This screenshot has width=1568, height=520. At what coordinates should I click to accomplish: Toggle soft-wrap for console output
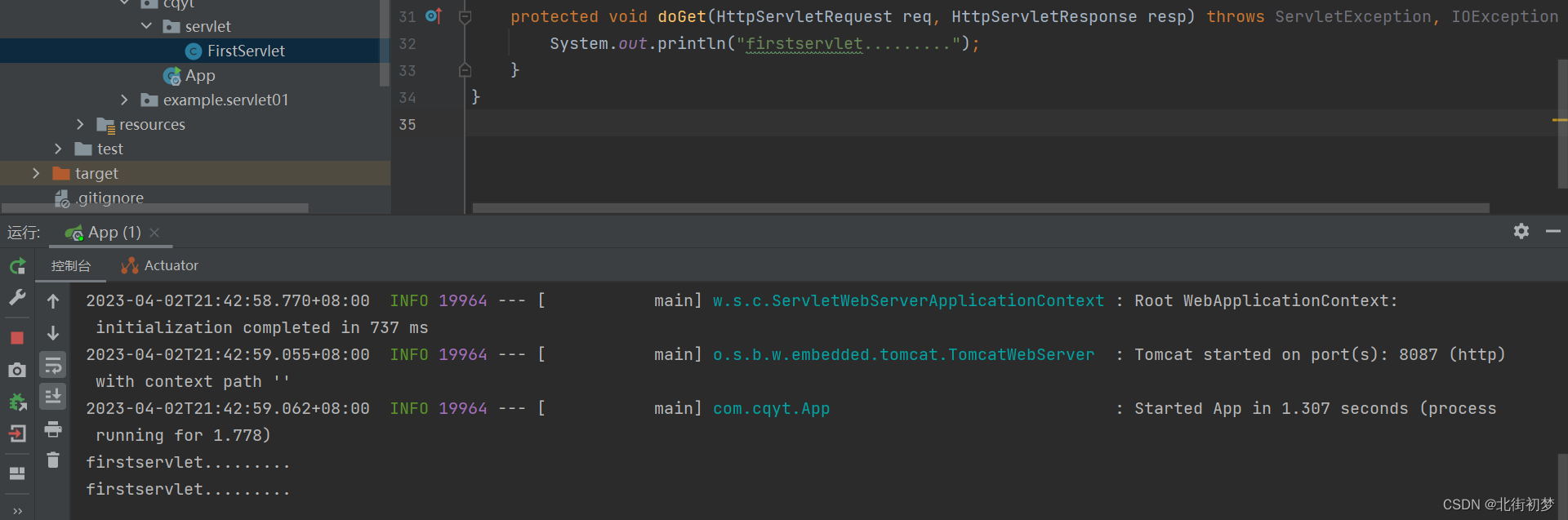coord(53,365)
